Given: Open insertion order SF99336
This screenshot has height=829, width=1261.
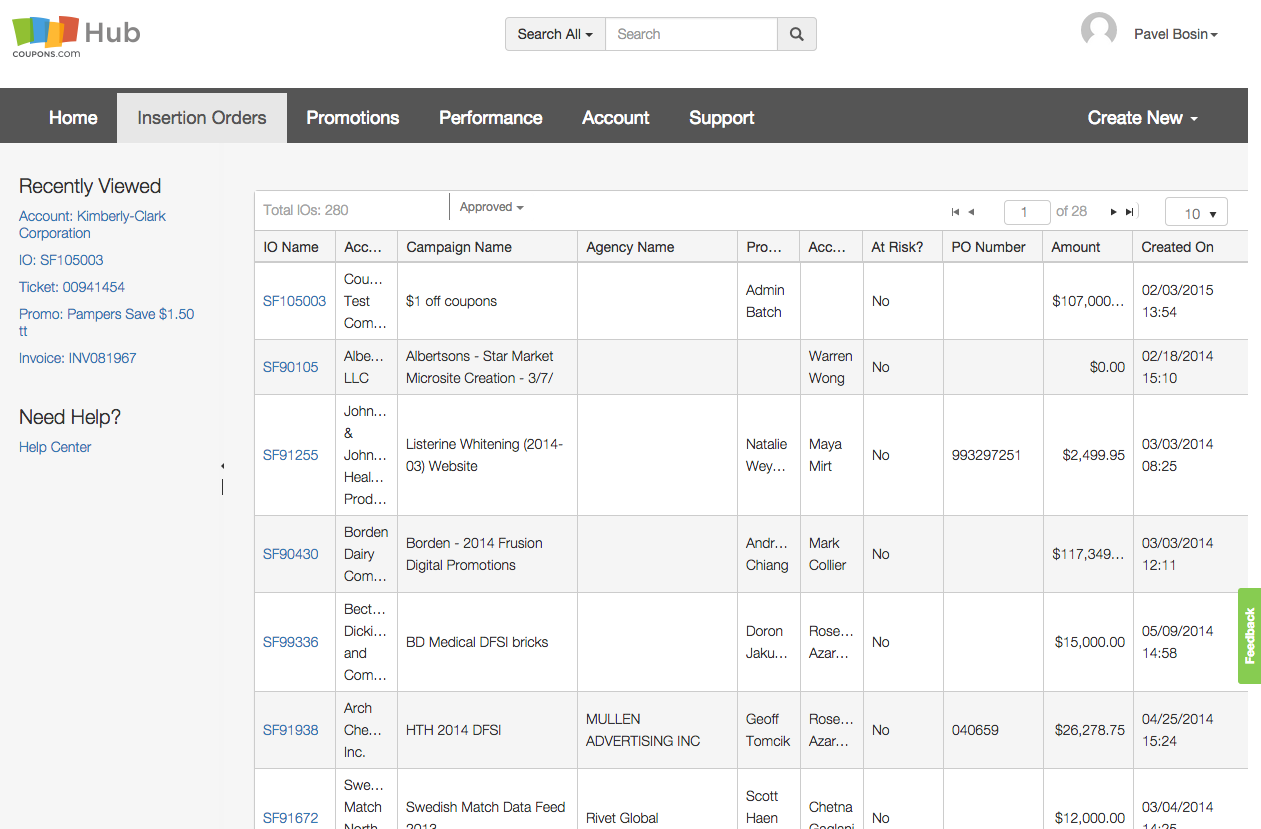Looking at the screenshot, I should click(290, 642).
